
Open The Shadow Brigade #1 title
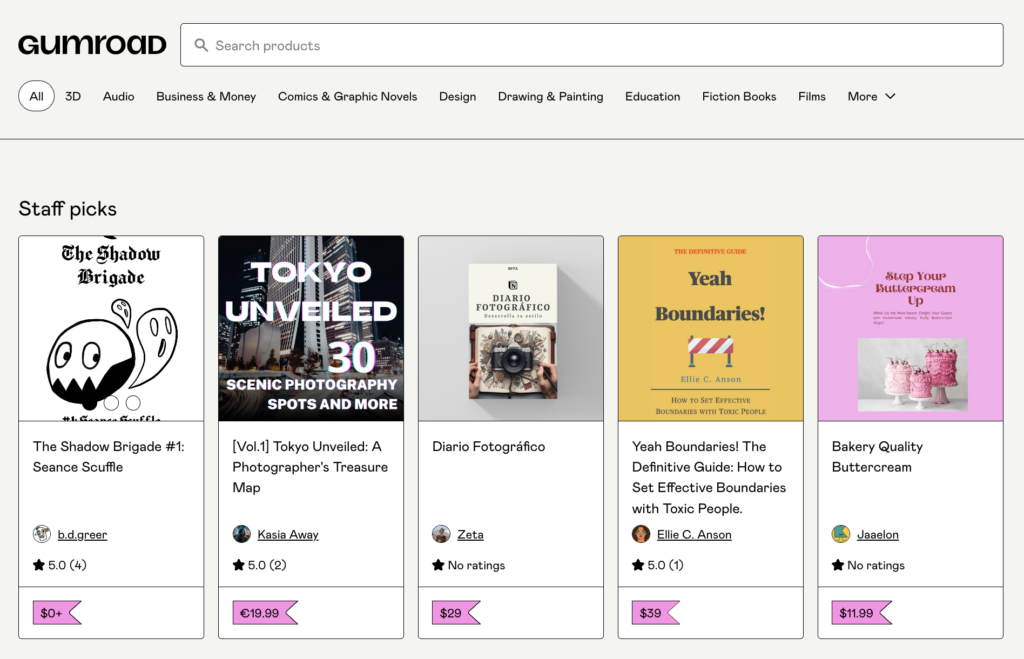coord(108,457)
